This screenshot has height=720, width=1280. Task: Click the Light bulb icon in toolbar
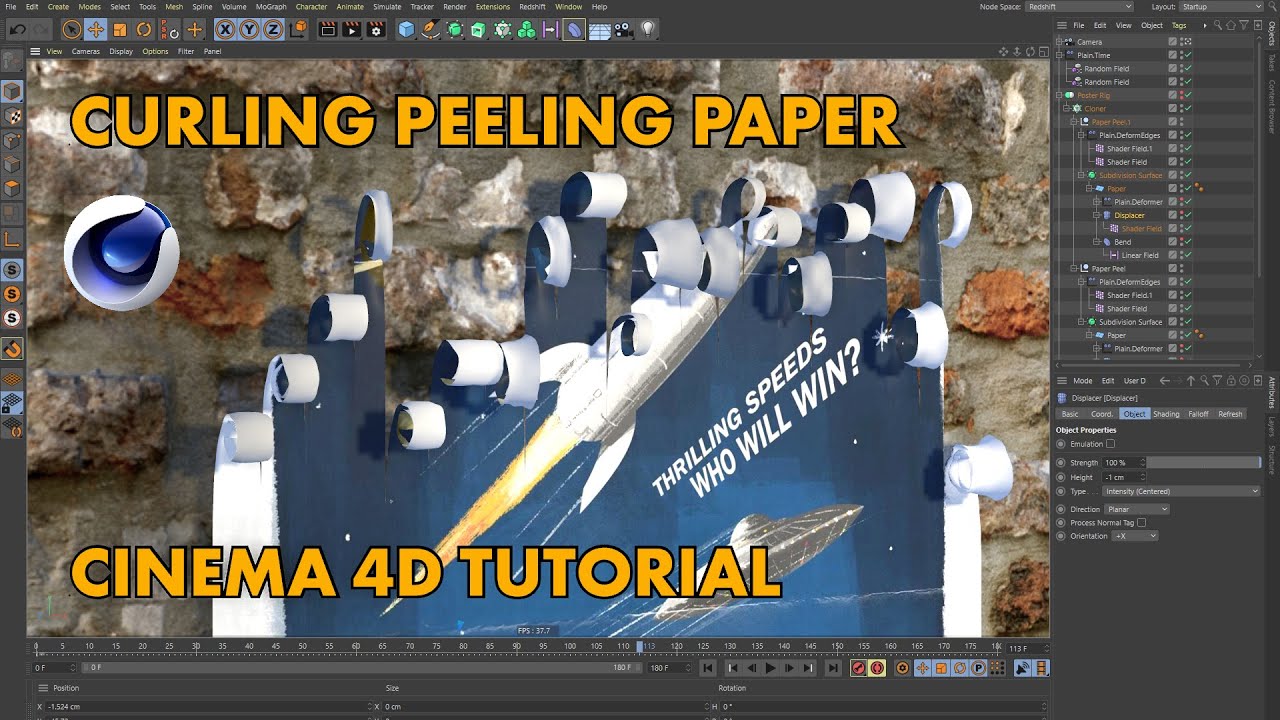pos(648,30)
